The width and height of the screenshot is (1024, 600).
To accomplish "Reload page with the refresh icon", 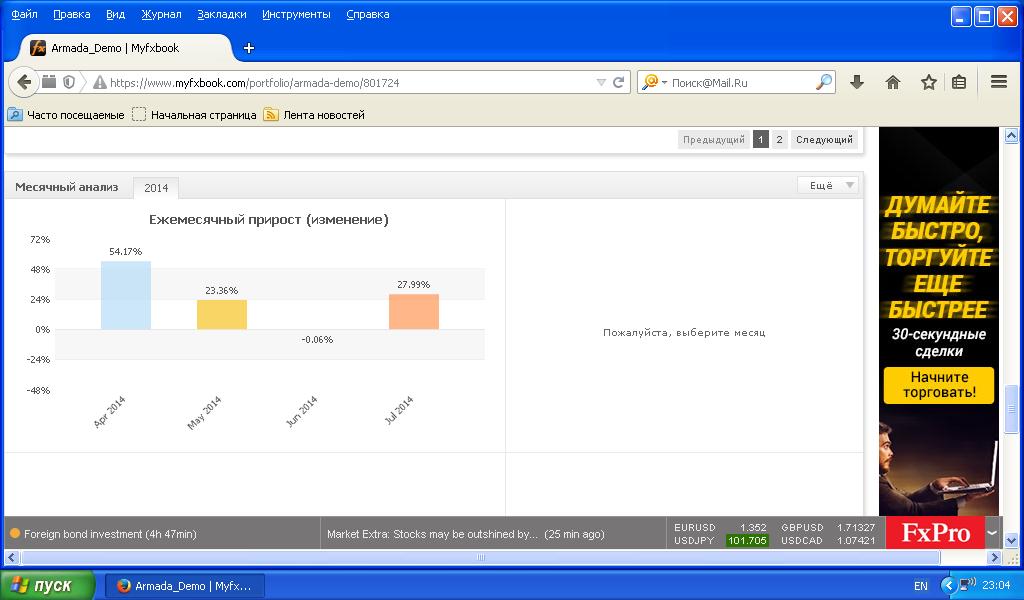I will click(x=618, y=82).
